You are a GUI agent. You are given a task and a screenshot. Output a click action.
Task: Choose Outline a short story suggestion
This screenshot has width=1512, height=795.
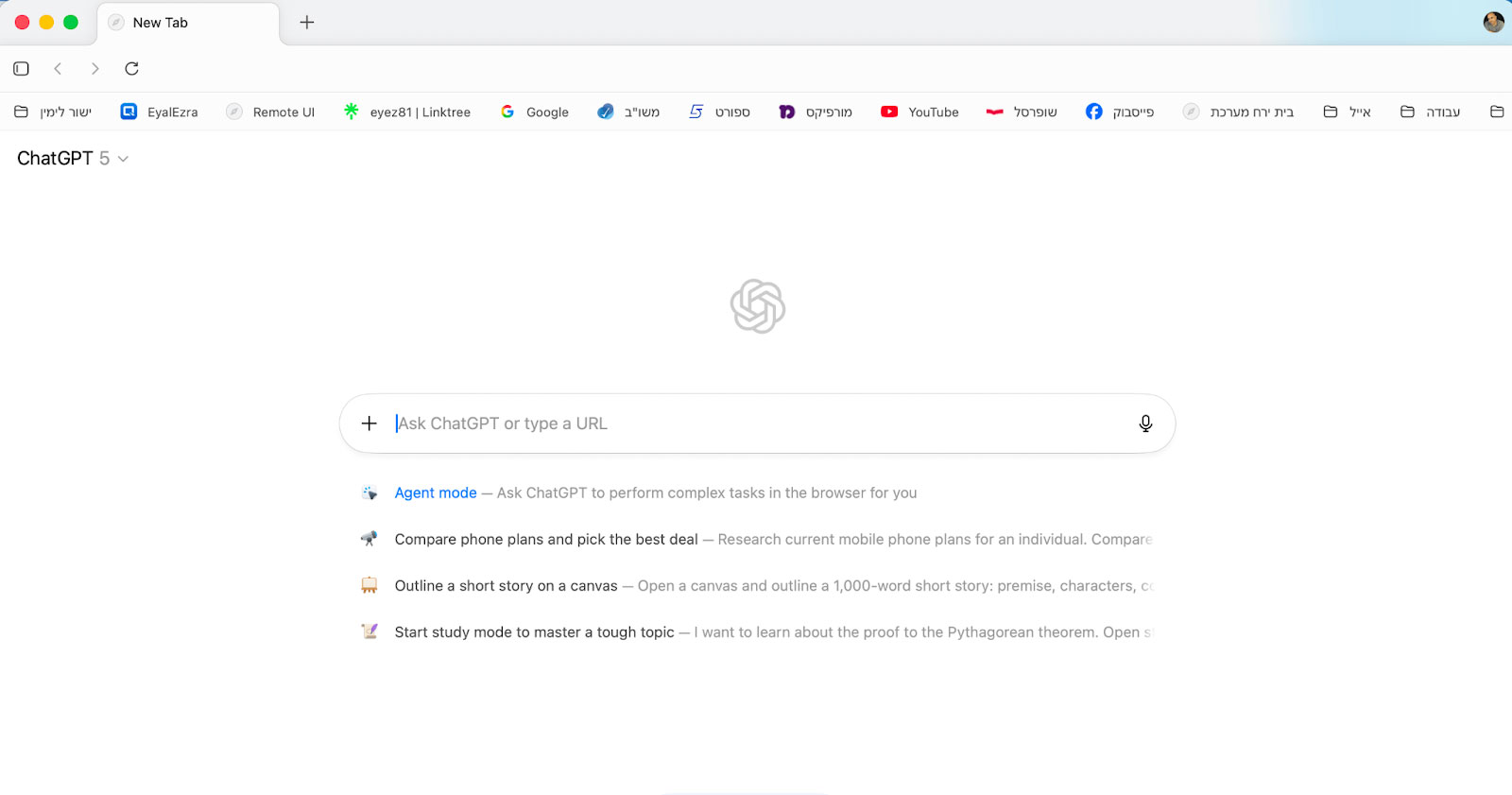click(506, 586)
